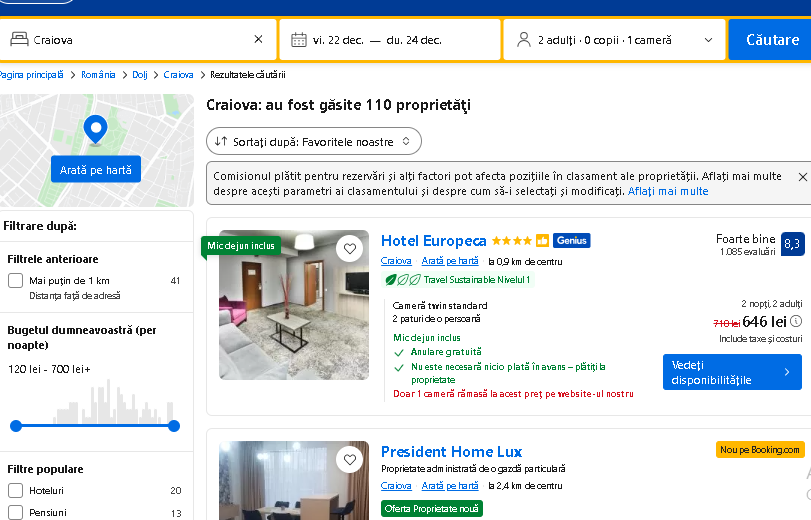811x520 pixels.
Task: Click Oferta Proprietate nouă badge
Action: [x=432, y=509]
